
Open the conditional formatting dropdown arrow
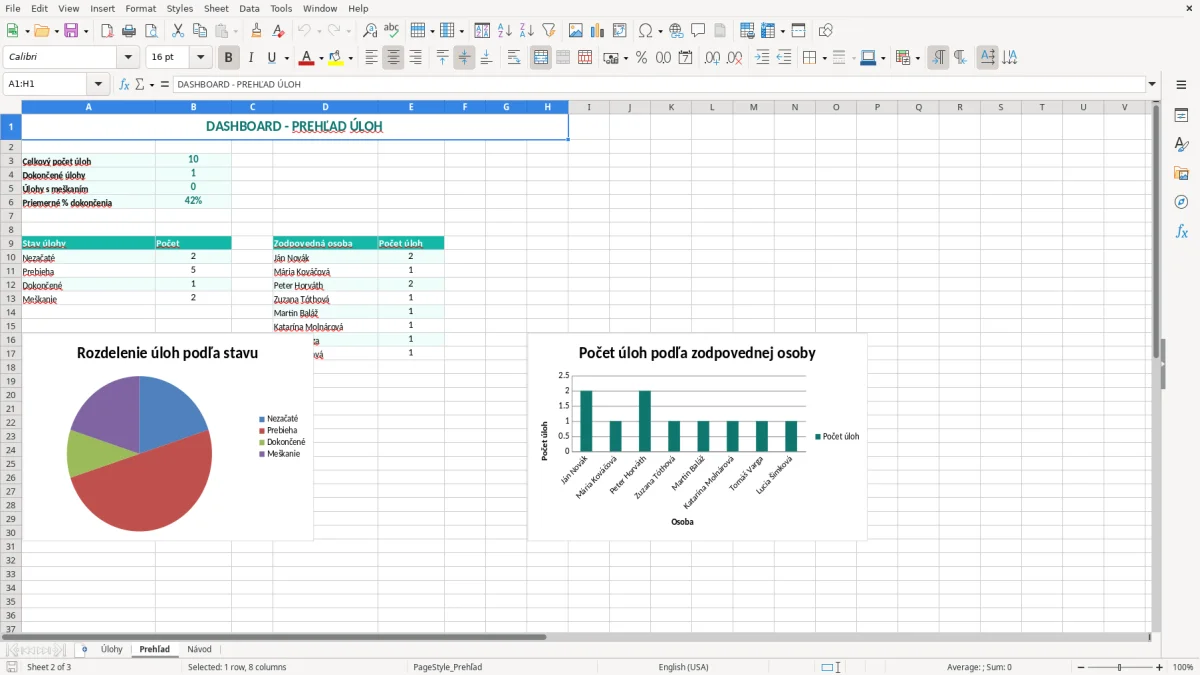(917, 58)
